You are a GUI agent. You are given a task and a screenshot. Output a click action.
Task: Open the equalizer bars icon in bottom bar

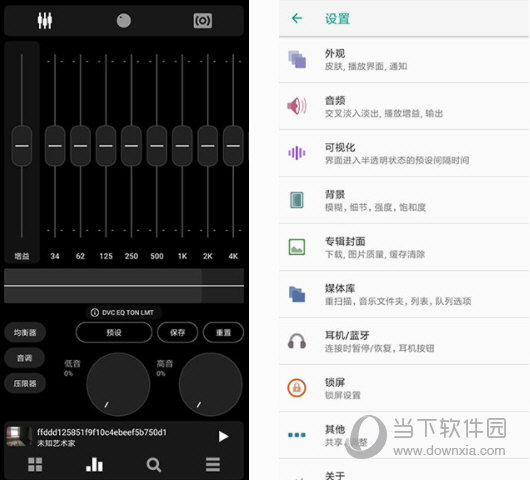[x=94, y=464]
